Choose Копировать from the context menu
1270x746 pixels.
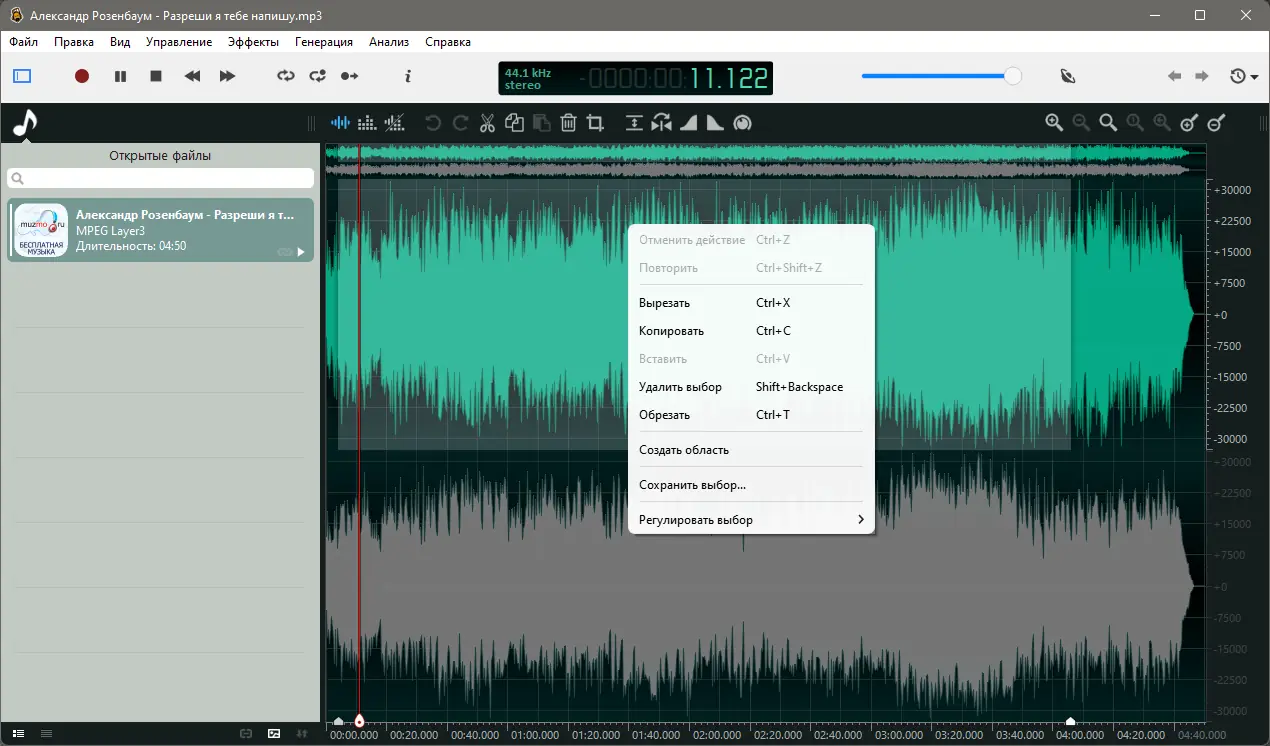[671, 331]
